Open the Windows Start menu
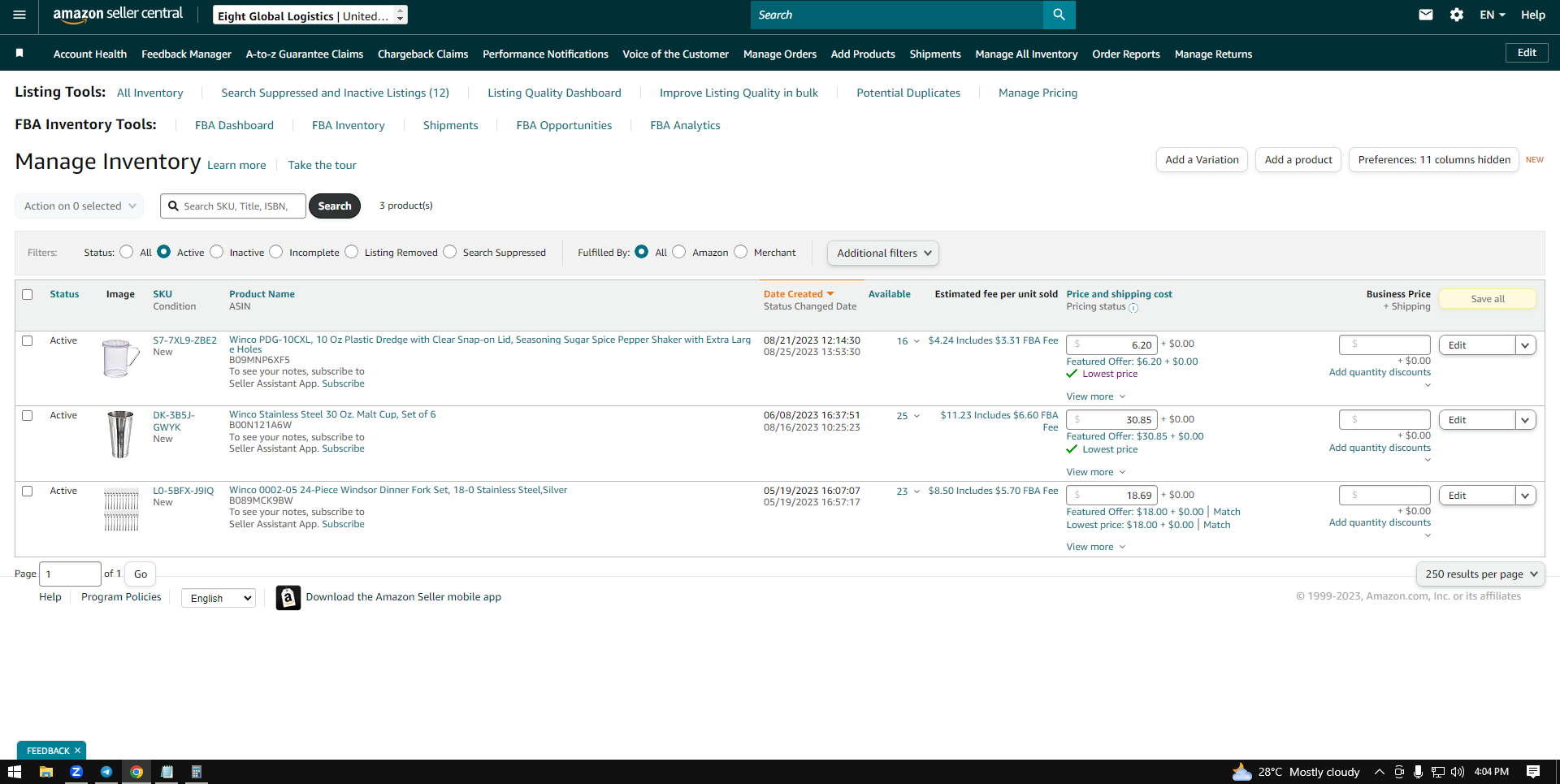Viewport: 1560px width, 784px height. [x=14, y=772]
